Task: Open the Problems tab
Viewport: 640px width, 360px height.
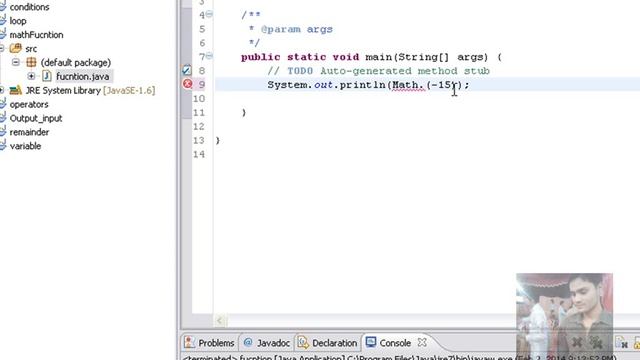Action: point(210,343)
